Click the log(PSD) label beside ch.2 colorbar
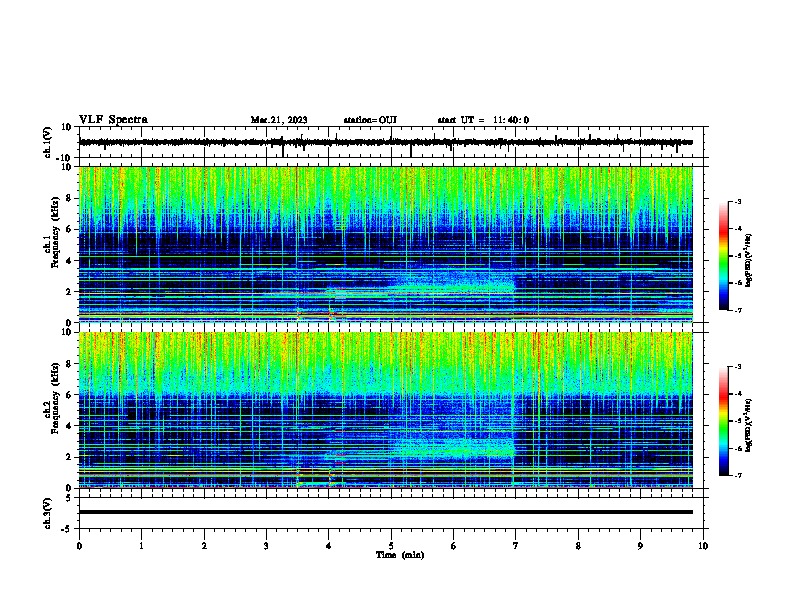 point(749,425)
